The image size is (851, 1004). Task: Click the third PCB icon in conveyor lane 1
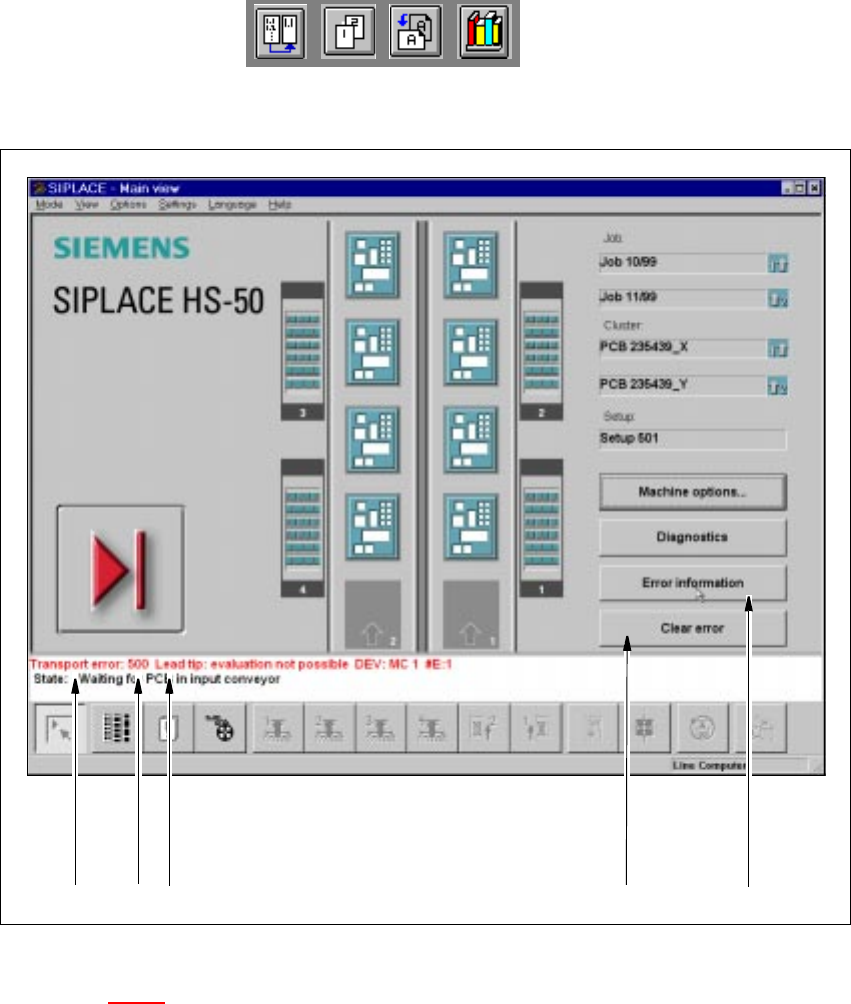click(x=471, y=440)
